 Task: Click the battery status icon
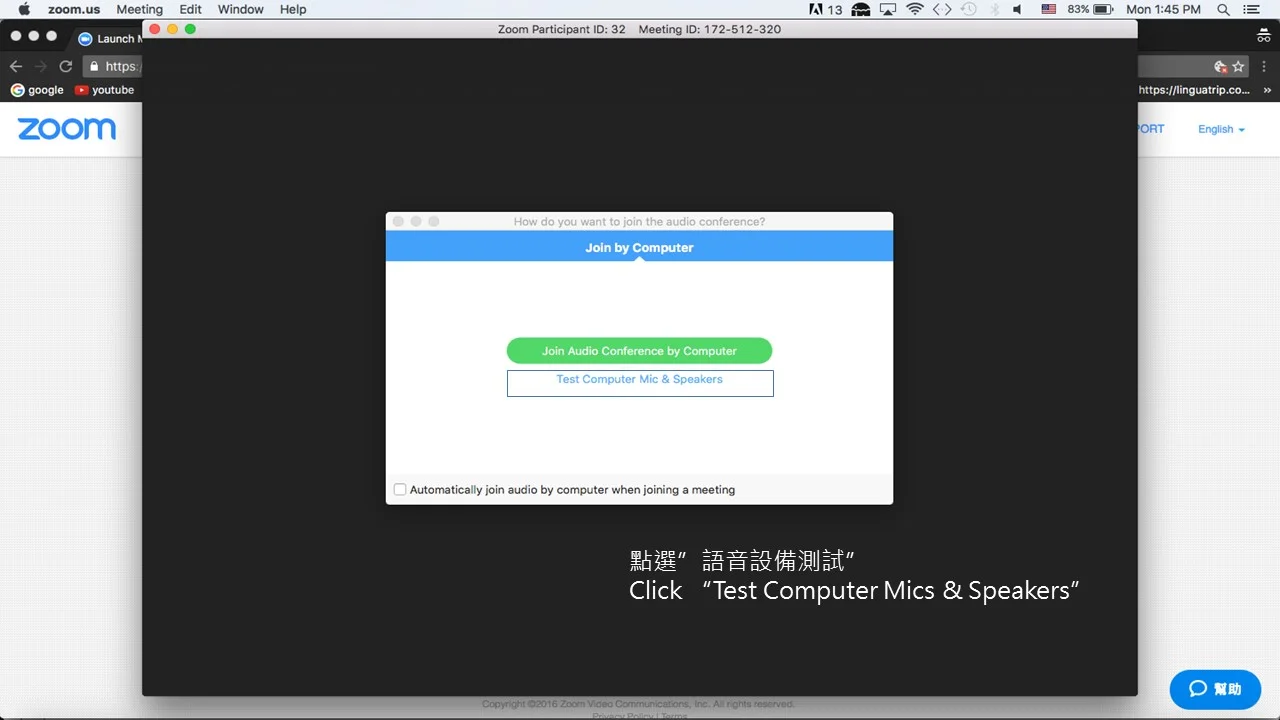click(1103, 9)
